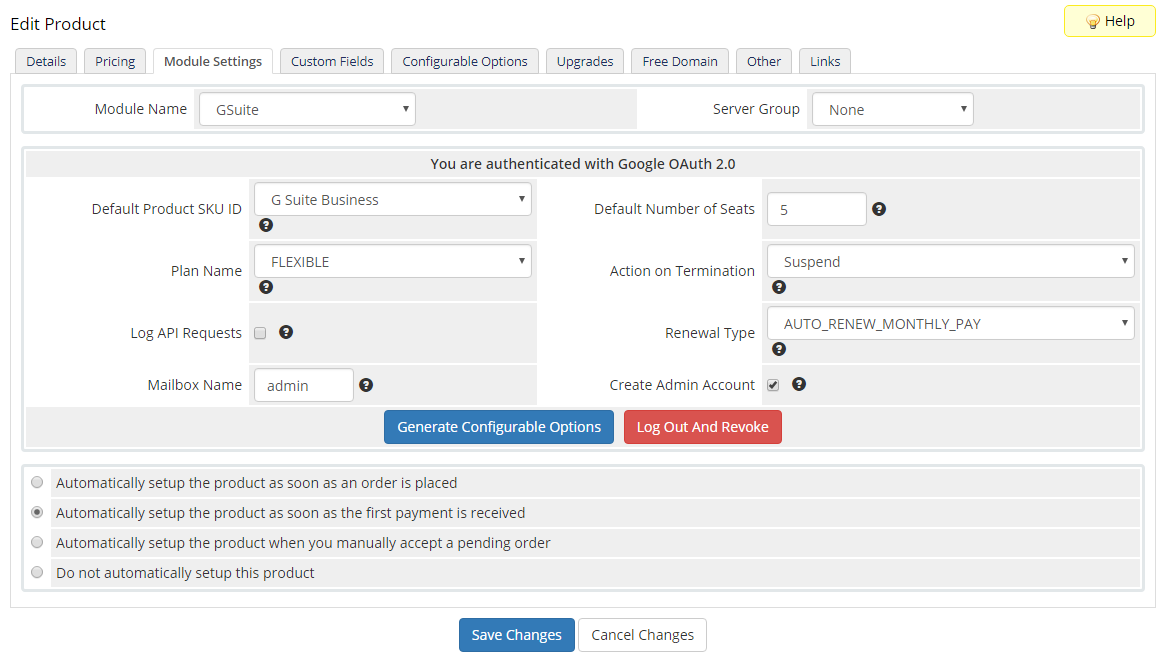This screenshot has width=1166, height=658.
Task: Click the Generate Configurable Options button
Action: (499, 427)
